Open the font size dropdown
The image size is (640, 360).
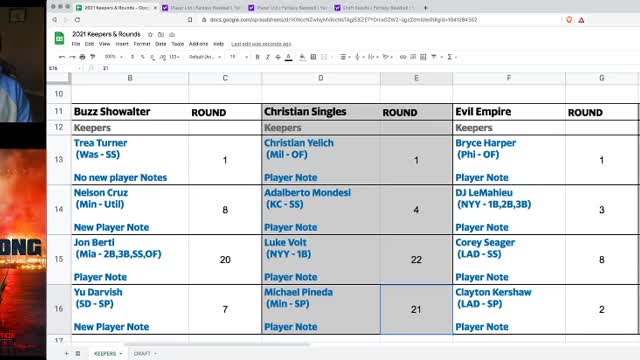point(238,57)
